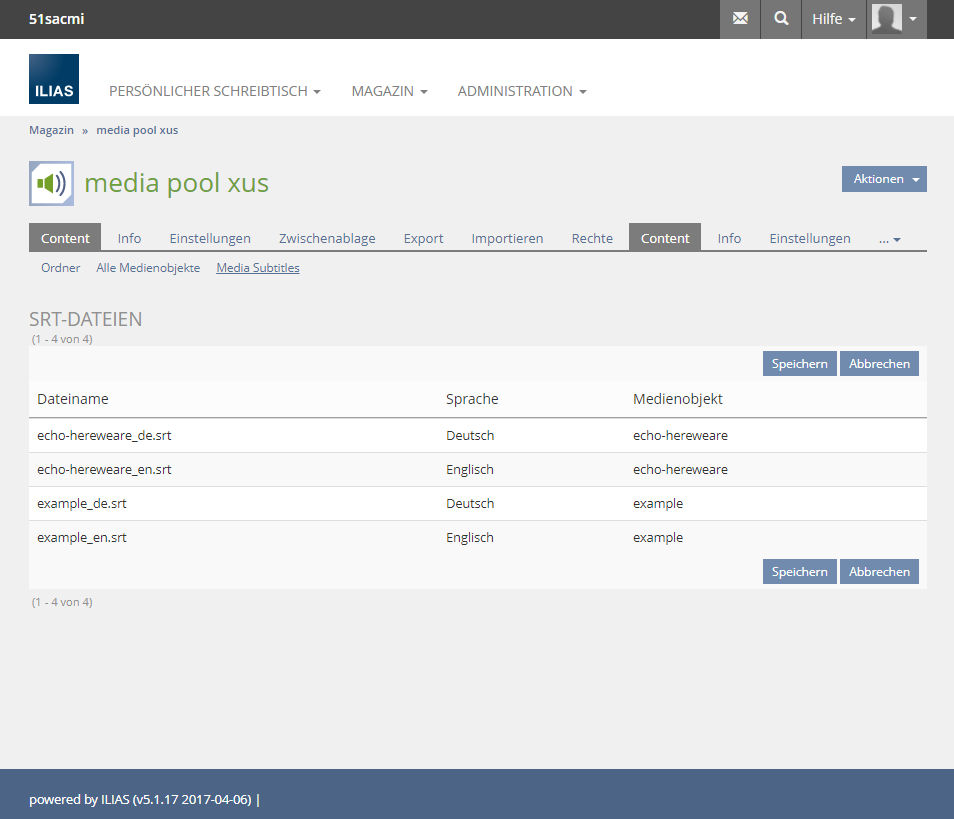Image resolution: width=954 pixels, height=819 pixels.
Task: Select the Alle Medienobjekte sub-tab
Action: click(148, 268)
